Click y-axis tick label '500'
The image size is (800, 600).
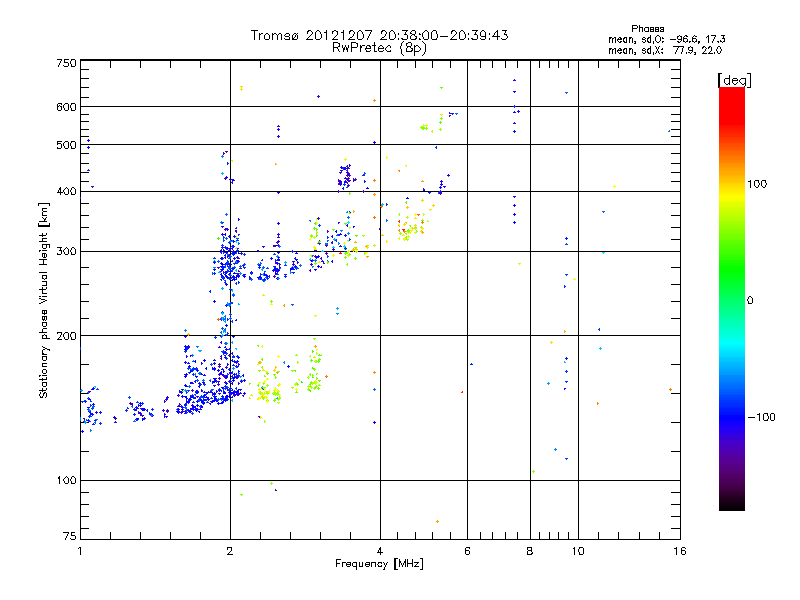(66, 145)
